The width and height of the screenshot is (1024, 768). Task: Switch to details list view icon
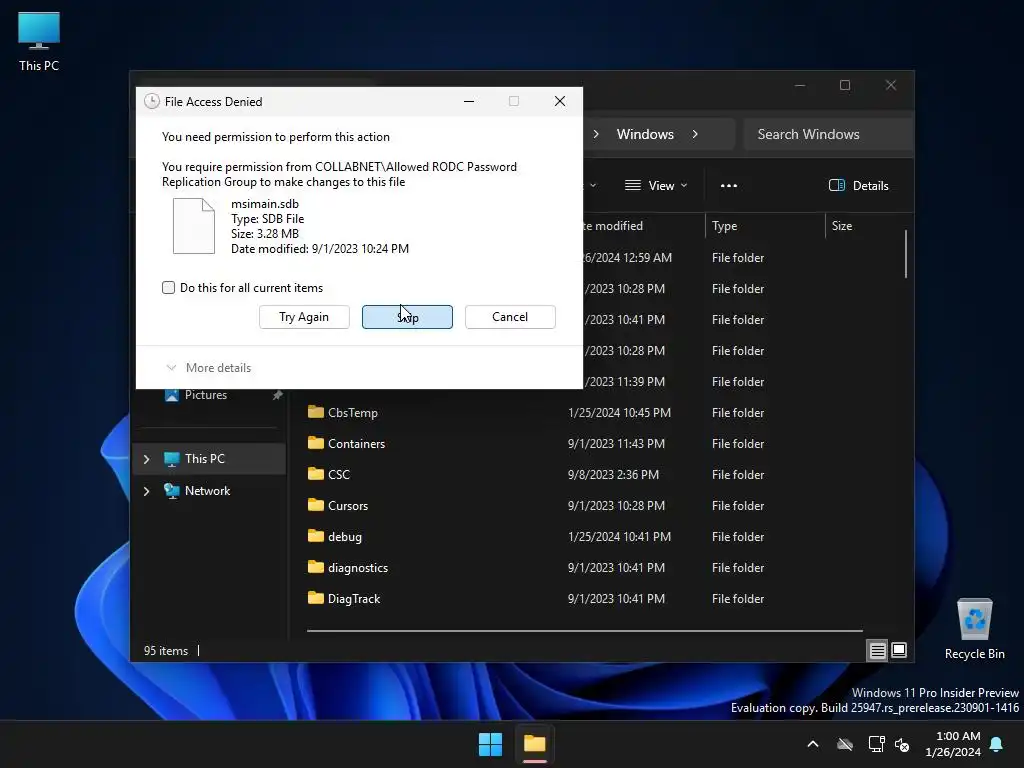[877, 650]
